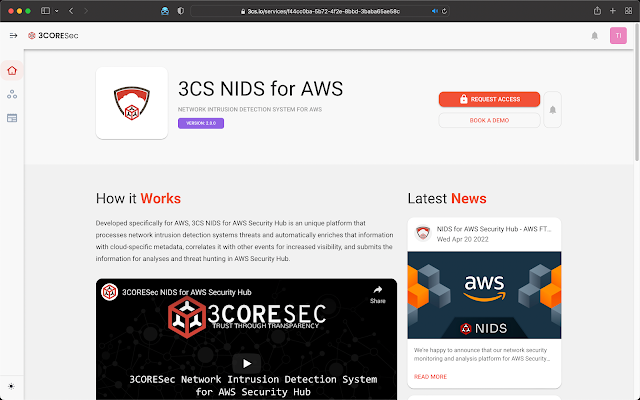
Task: Click the page vertical scrollbar
Action: tap(637, 94)
